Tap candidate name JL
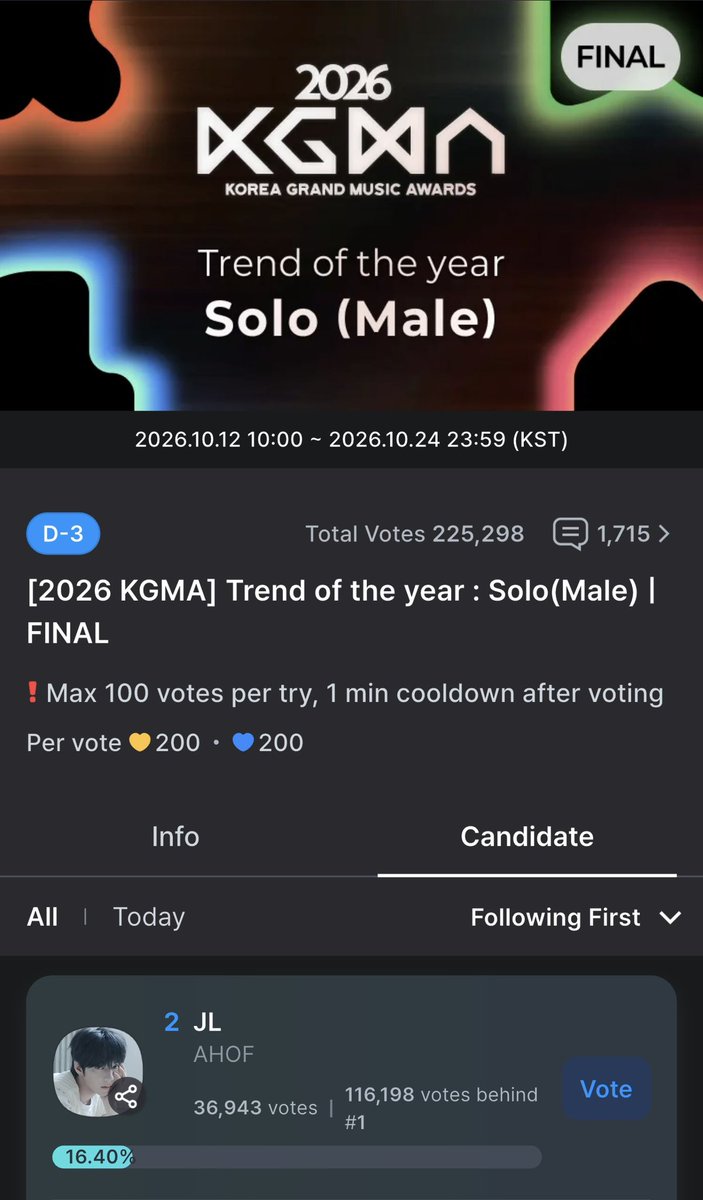This screenshot has width=703, height=1200. 207,1022
